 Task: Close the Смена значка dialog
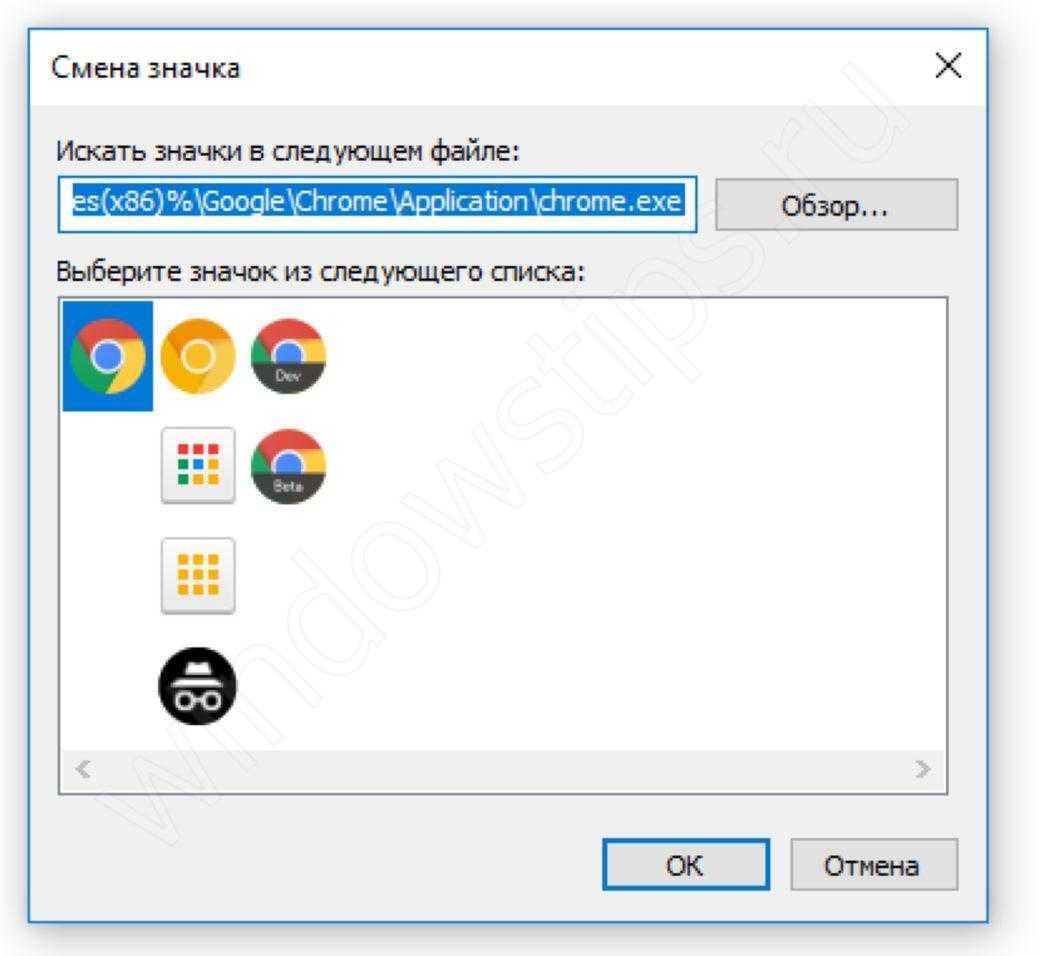pos(948,66)
